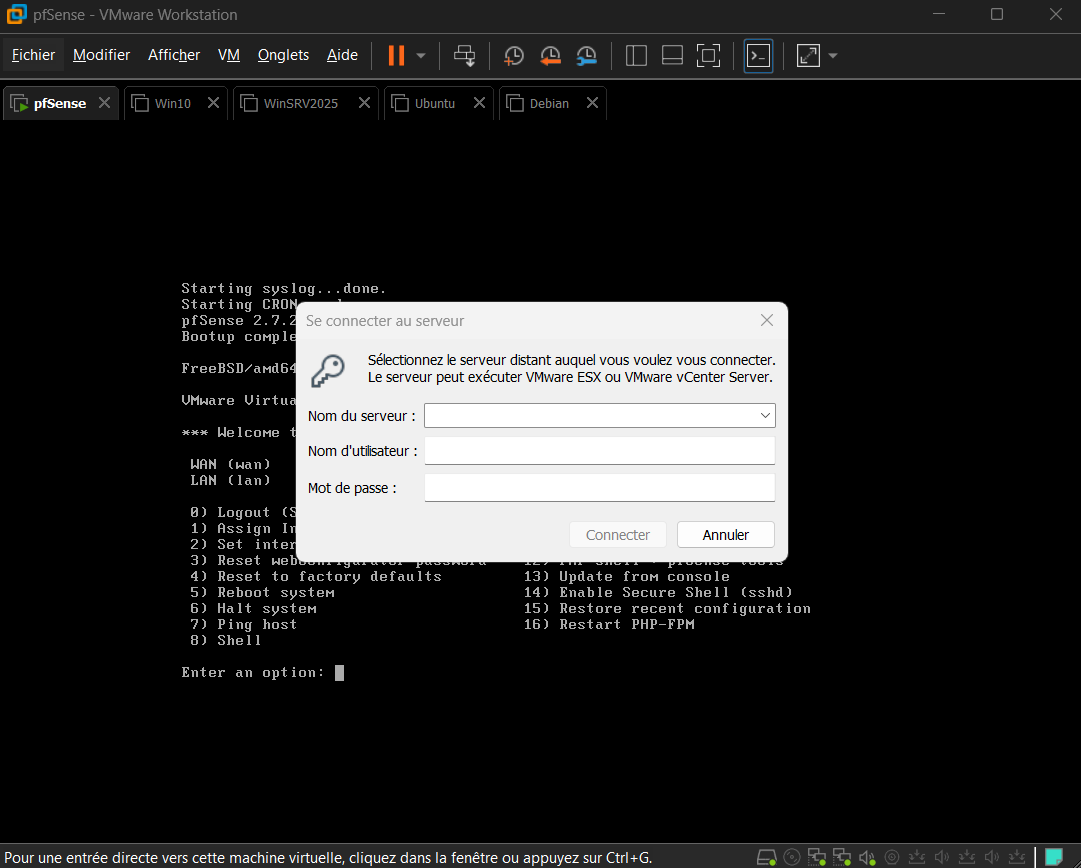Click the send Ctrl+Alt+Del icon
The image size is (1081, 868).
(465, 55)
